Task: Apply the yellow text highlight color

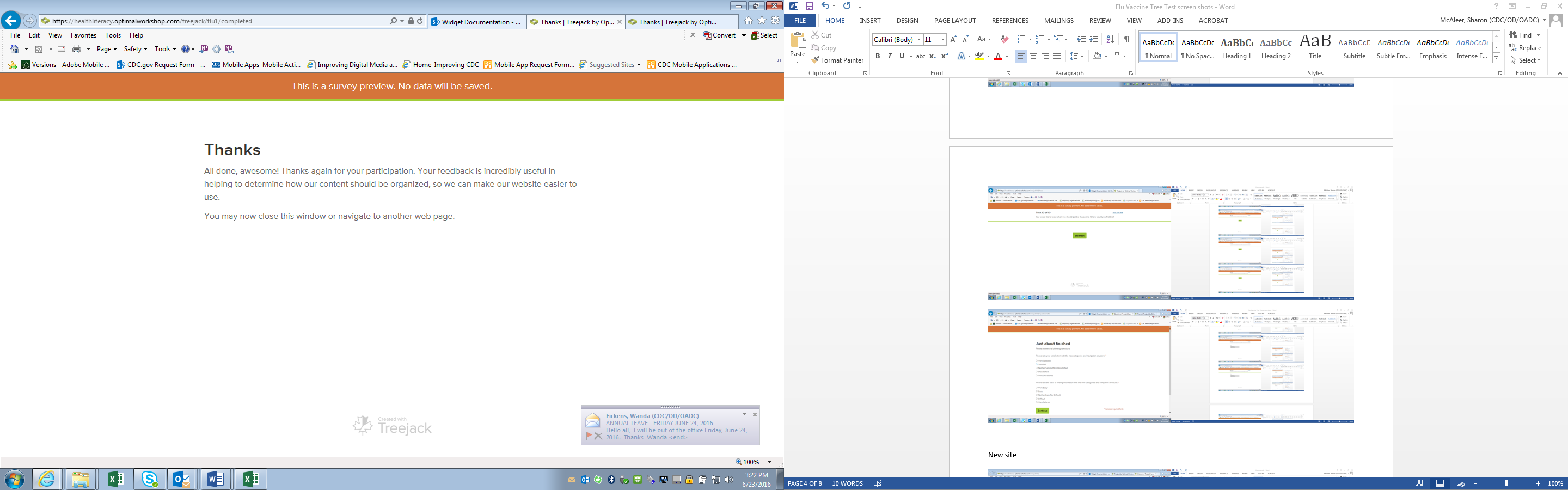Action: pyautogui.click(x=979, y=56)
